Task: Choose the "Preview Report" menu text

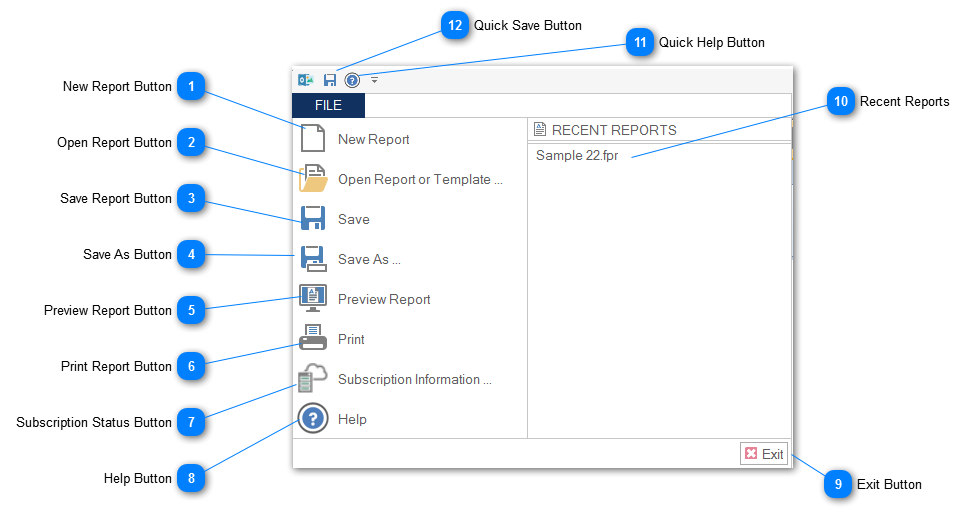Action: coord(384,300)
